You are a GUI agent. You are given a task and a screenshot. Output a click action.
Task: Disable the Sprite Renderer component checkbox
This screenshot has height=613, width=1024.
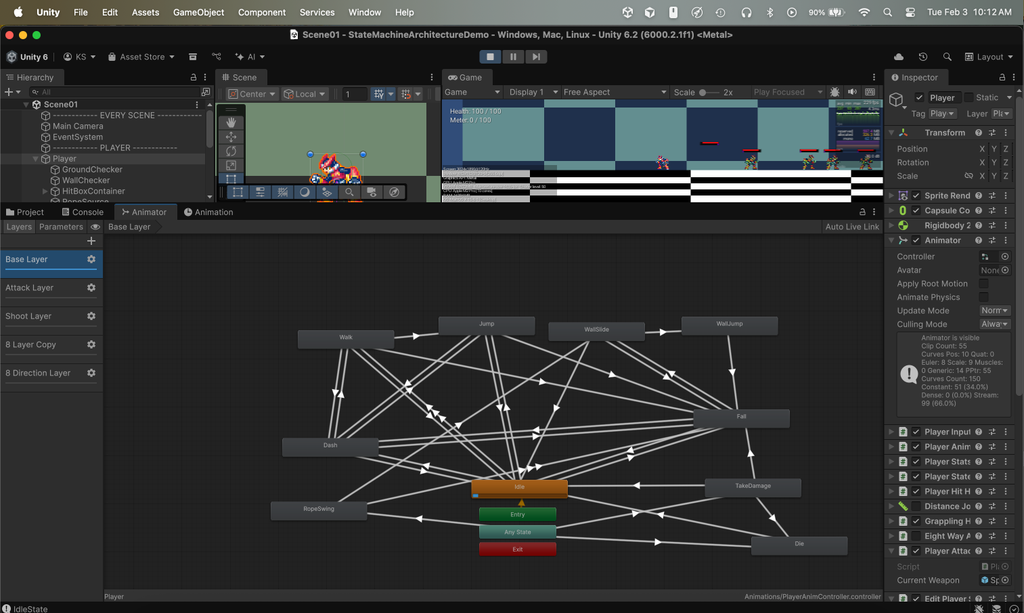(916, 196)
